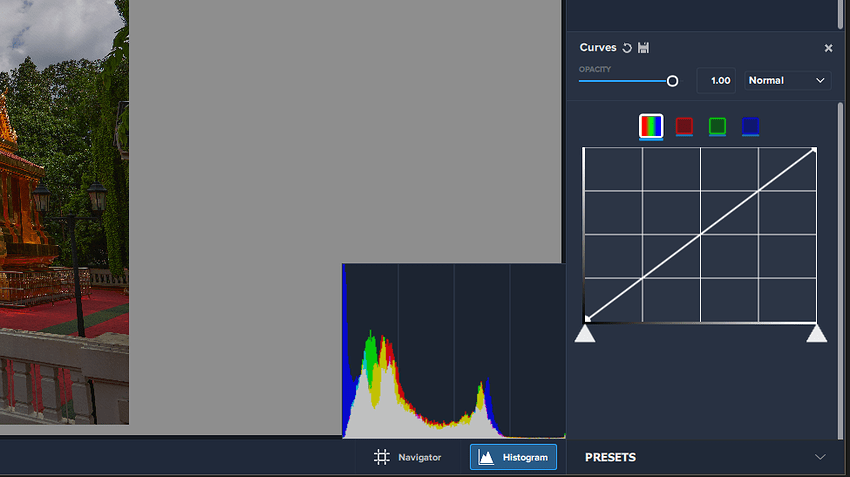Save the Curves preset with disk icon
The image size is (850, 477).
(x=643, y=48)
